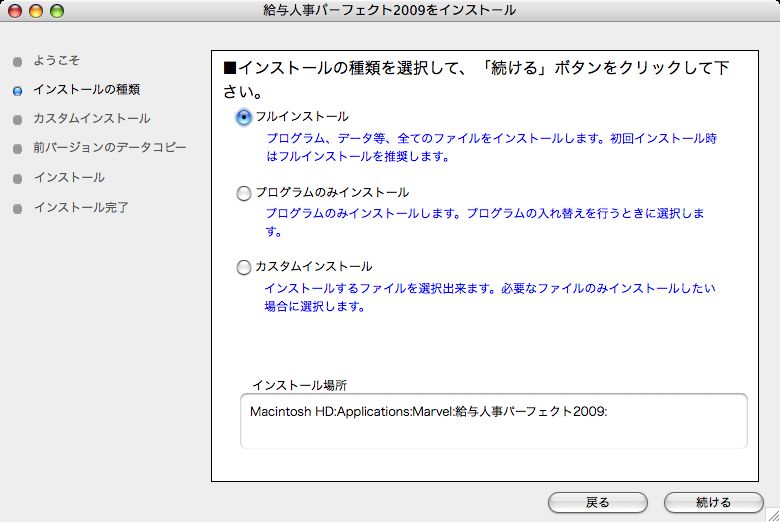Click the インストール場所 label
The width and height of the screenshot is (780, 522).
tap(300, 385)
